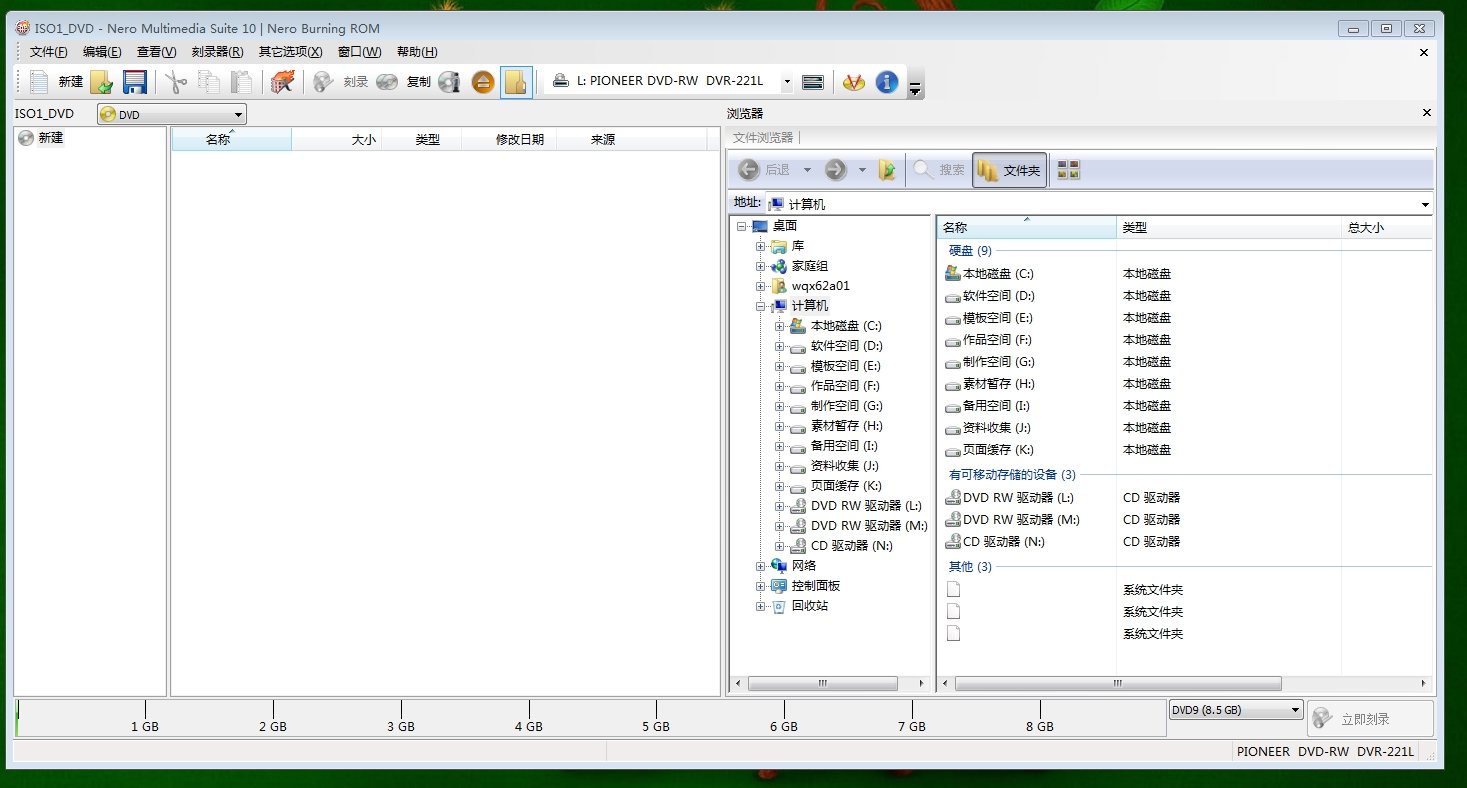Open the up-folder icon in the browser toolbar
Screen dimensions: 1467x788
887,169
